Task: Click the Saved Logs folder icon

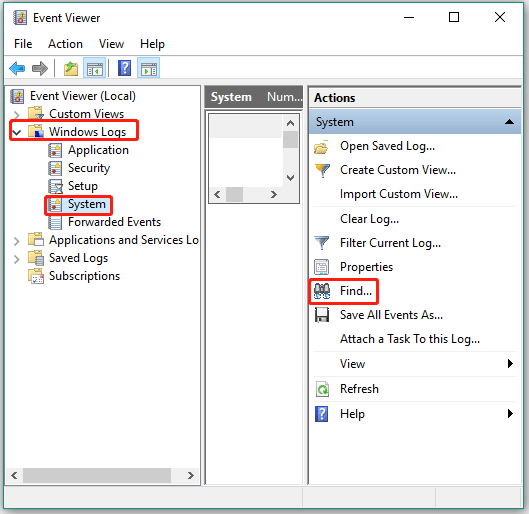Action: 36,258
